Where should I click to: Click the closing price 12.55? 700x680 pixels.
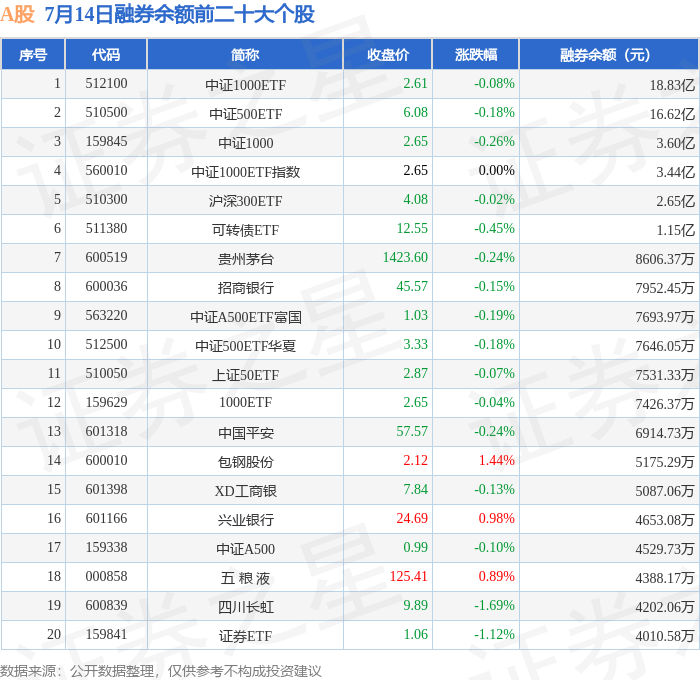point(412,229)
